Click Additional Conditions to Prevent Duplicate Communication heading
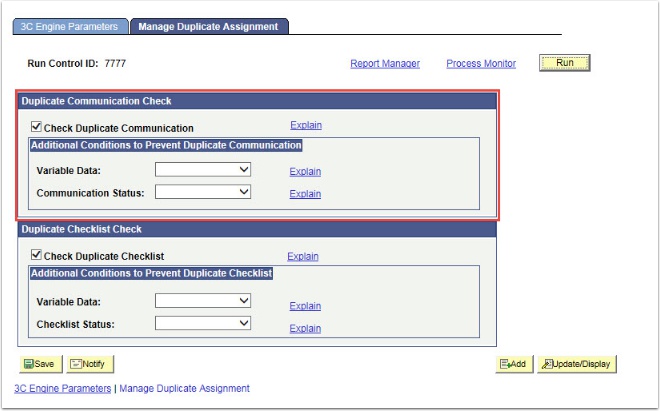The image size is (660, 411). coord(166,145)
